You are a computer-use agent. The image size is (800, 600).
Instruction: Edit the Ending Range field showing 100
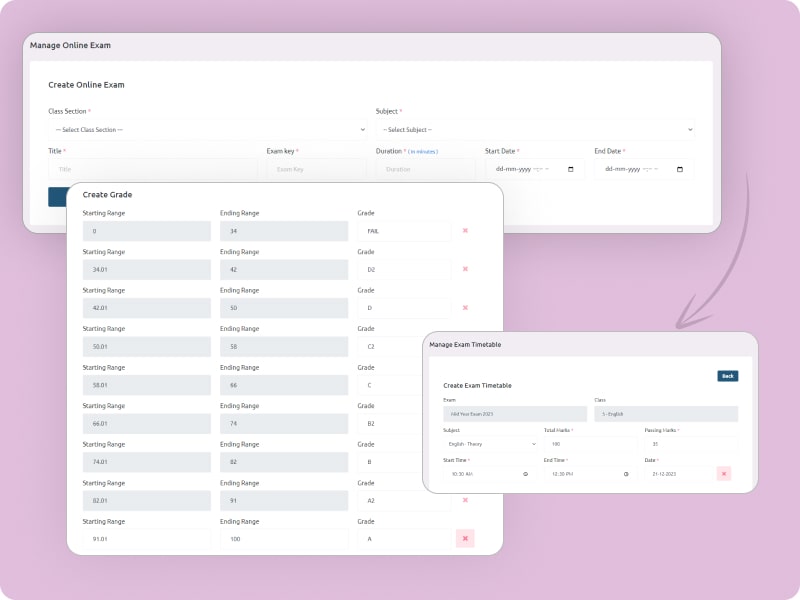coord(284,539)
